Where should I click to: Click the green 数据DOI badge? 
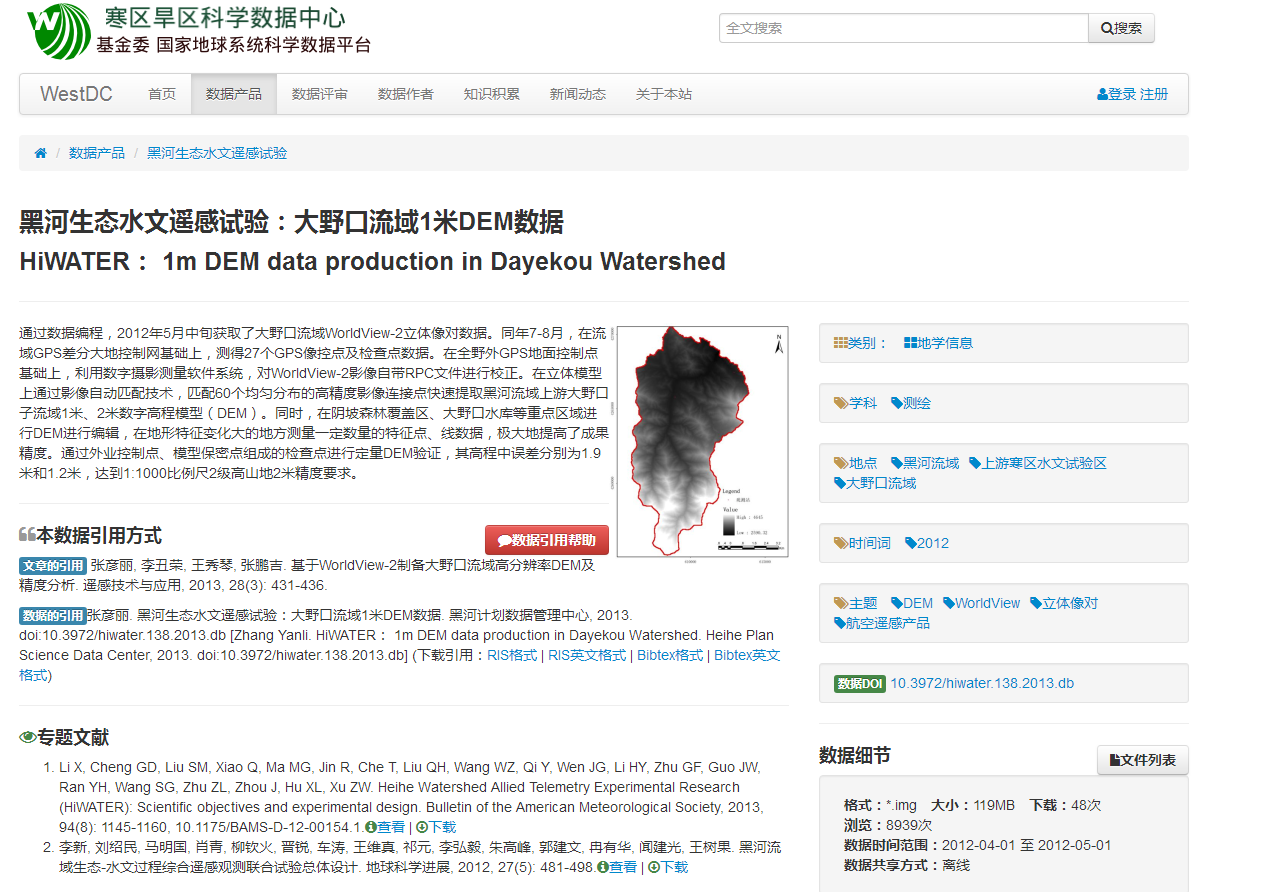click(860, 684)
